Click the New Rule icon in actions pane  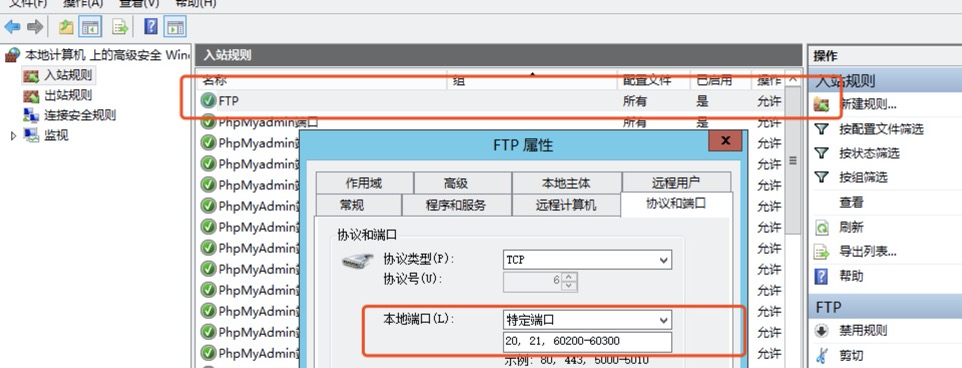pos(822,104)
